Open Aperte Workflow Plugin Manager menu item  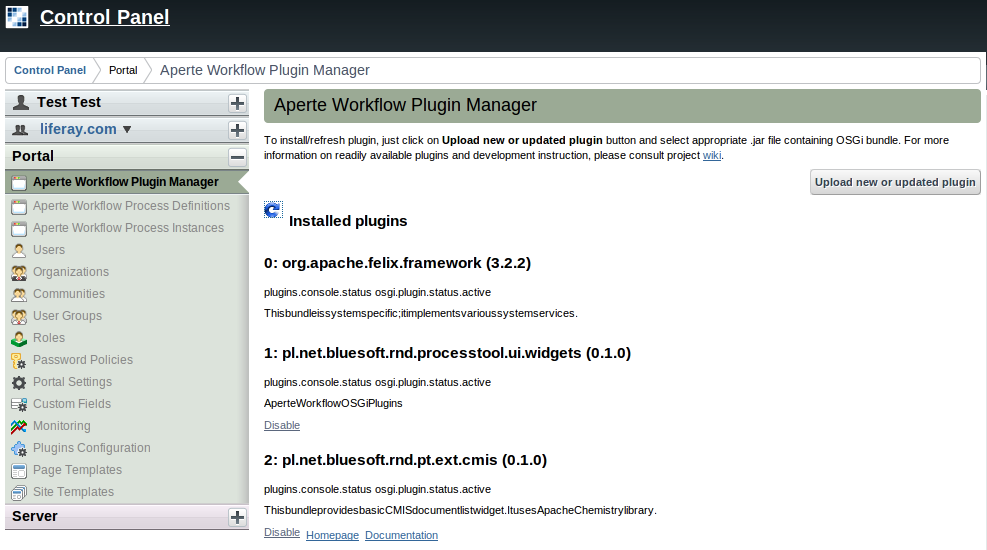(126, 182)
